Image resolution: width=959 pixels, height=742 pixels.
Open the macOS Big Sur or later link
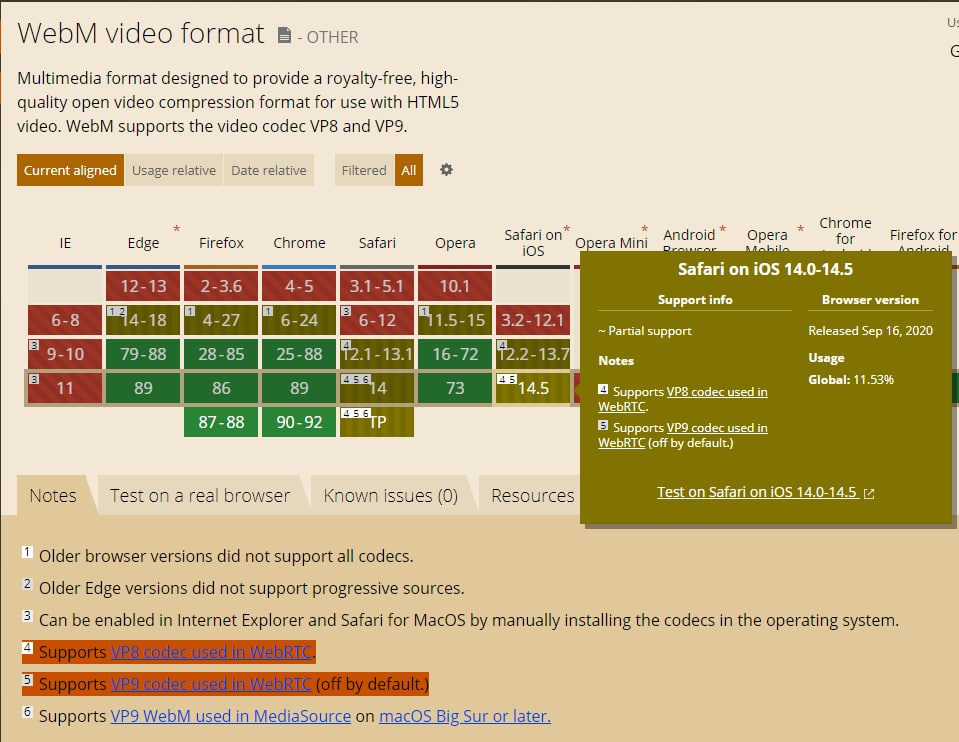[x=465, y=716]
